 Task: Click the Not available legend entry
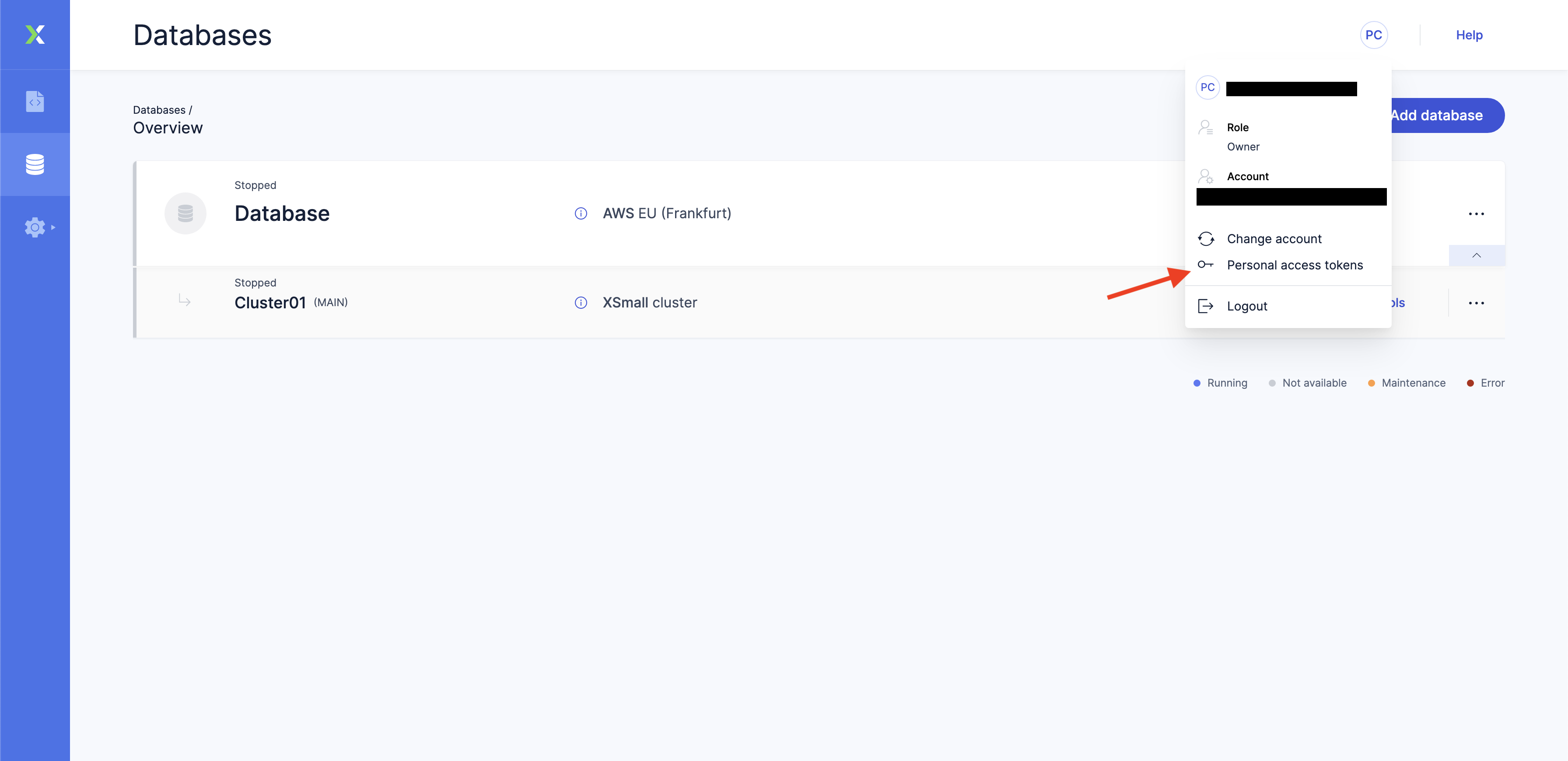[1308, 383]
